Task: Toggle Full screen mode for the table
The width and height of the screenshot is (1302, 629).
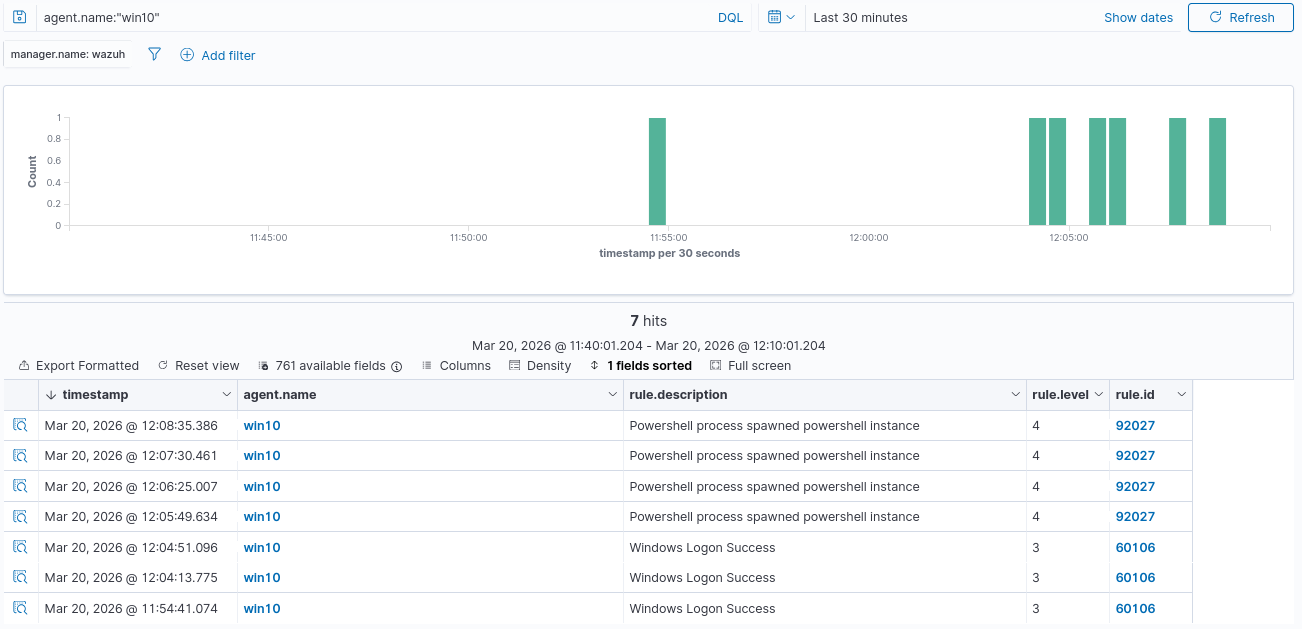Action: (750, 366)
